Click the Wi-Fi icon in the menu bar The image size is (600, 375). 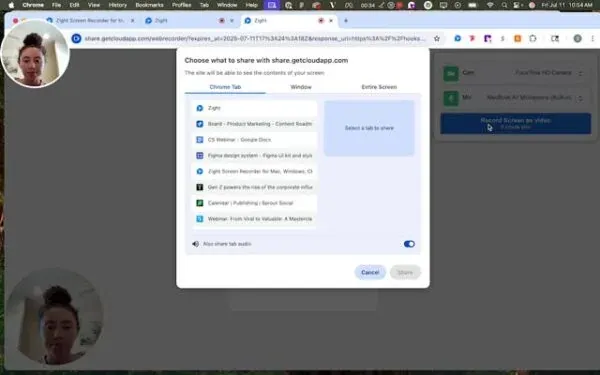click(x=490, y=5)
